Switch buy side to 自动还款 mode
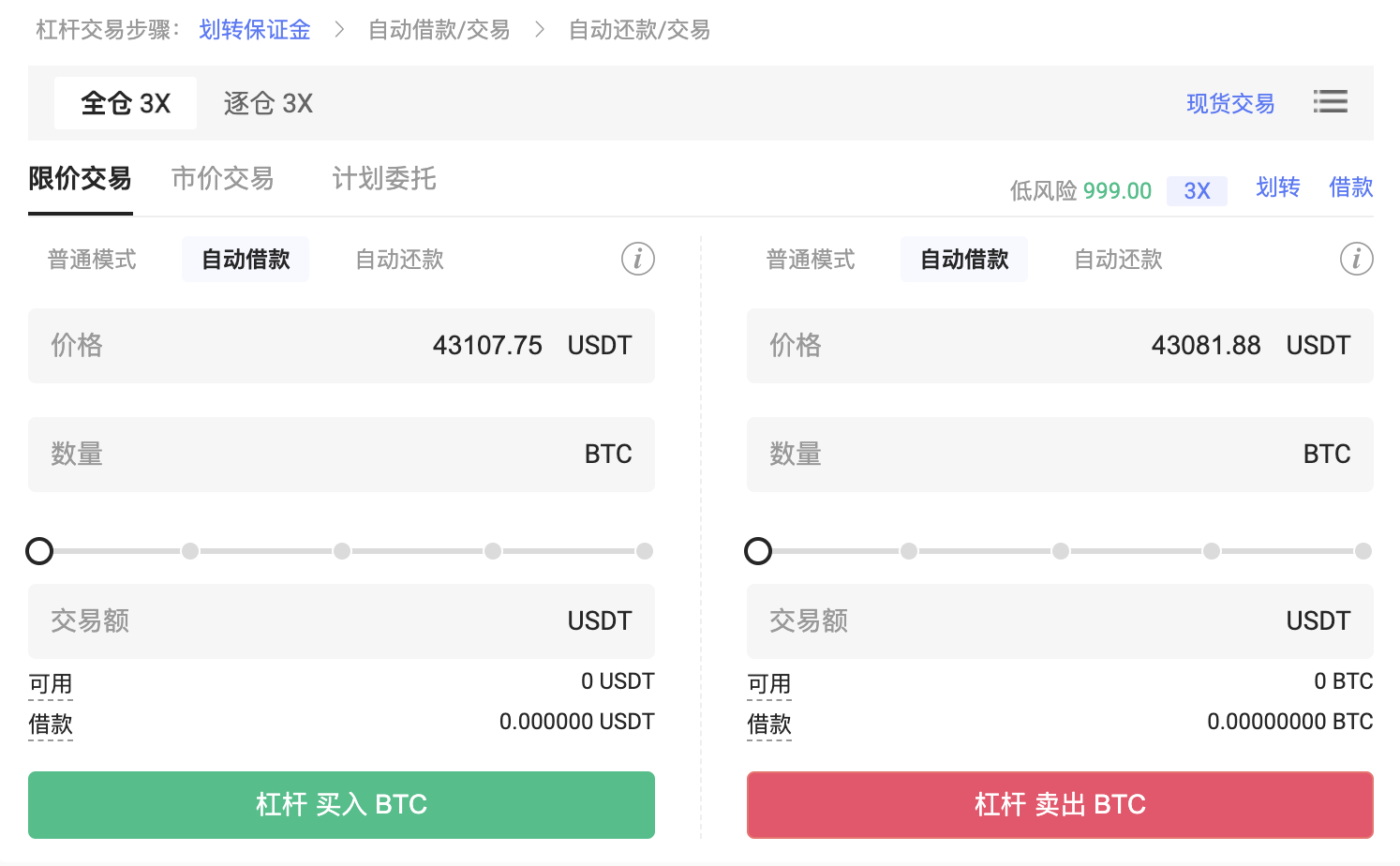Viewport: 1400px width, 866px height. point(399,260)
